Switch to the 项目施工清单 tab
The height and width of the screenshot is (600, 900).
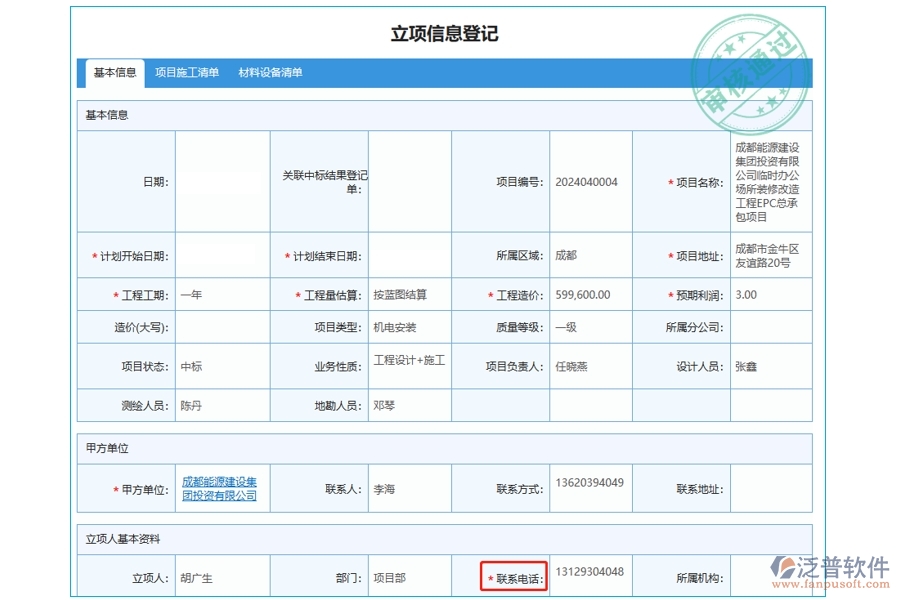click(186, 72)
